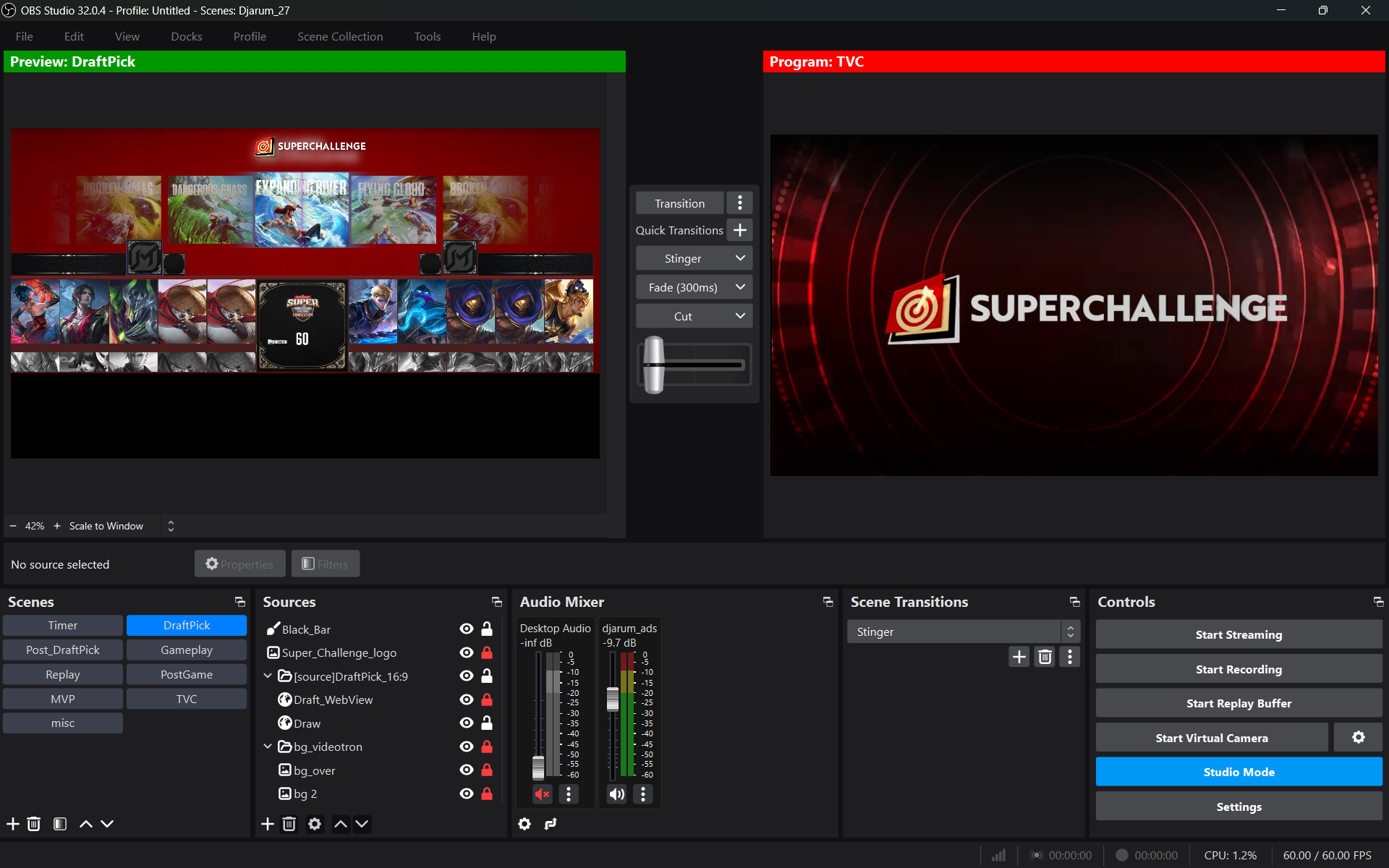Collapse bg_videotron group chevron
Viewport: 1389px width, 868px height.
coord(268,746)
